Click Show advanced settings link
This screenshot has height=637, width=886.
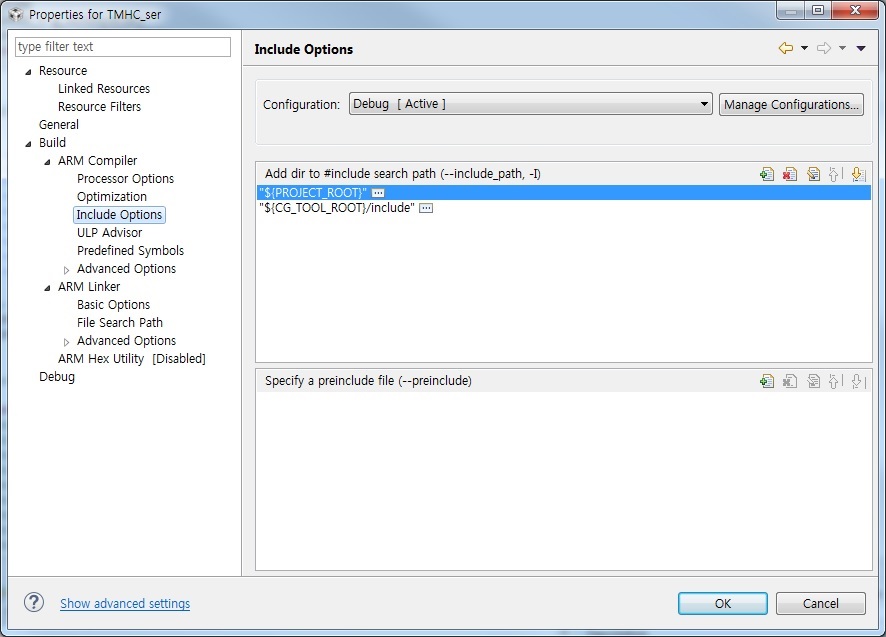(x=125, y=604)
